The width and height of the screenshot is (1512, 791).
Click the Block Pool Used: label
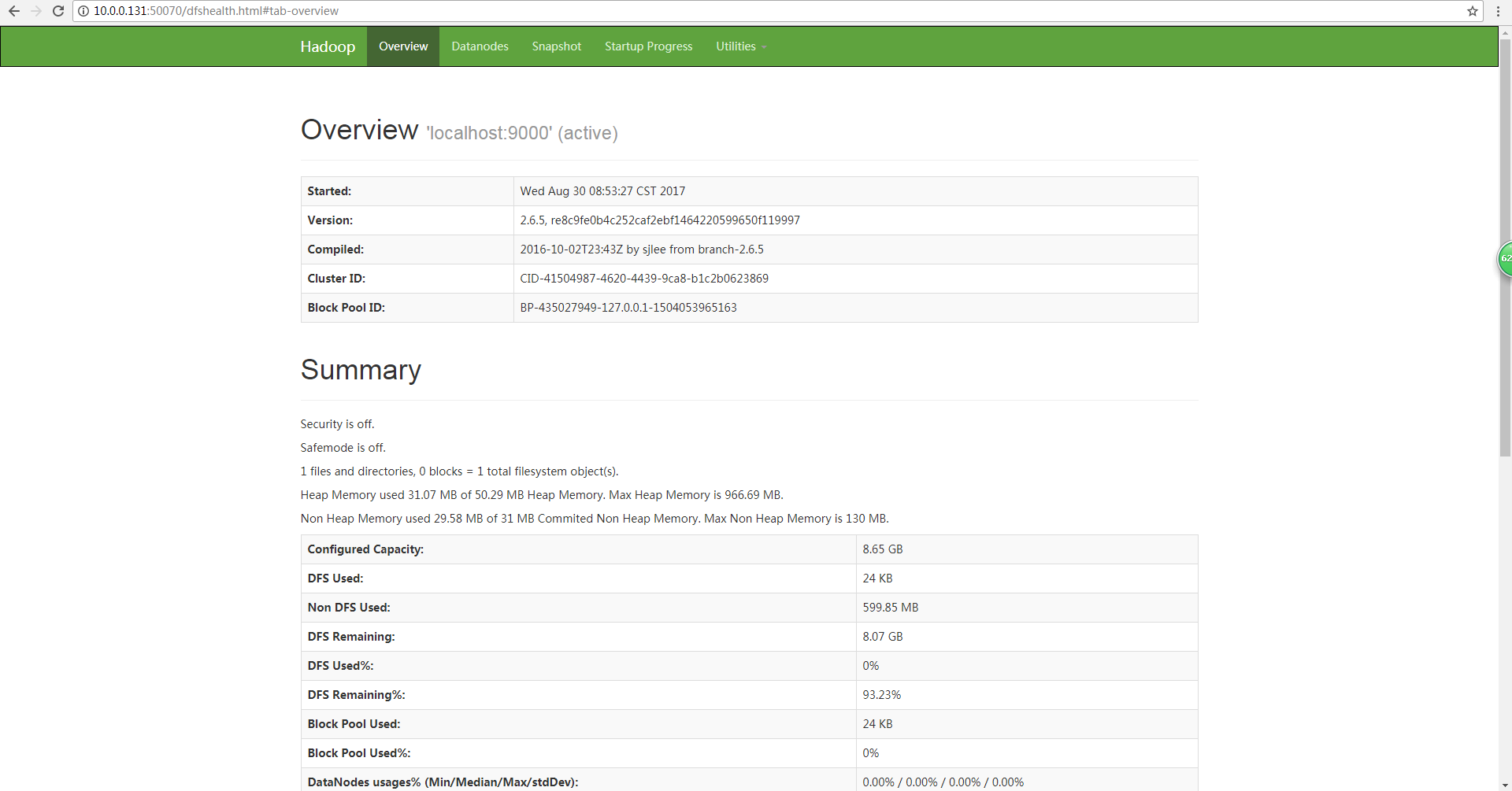point(354,724)
